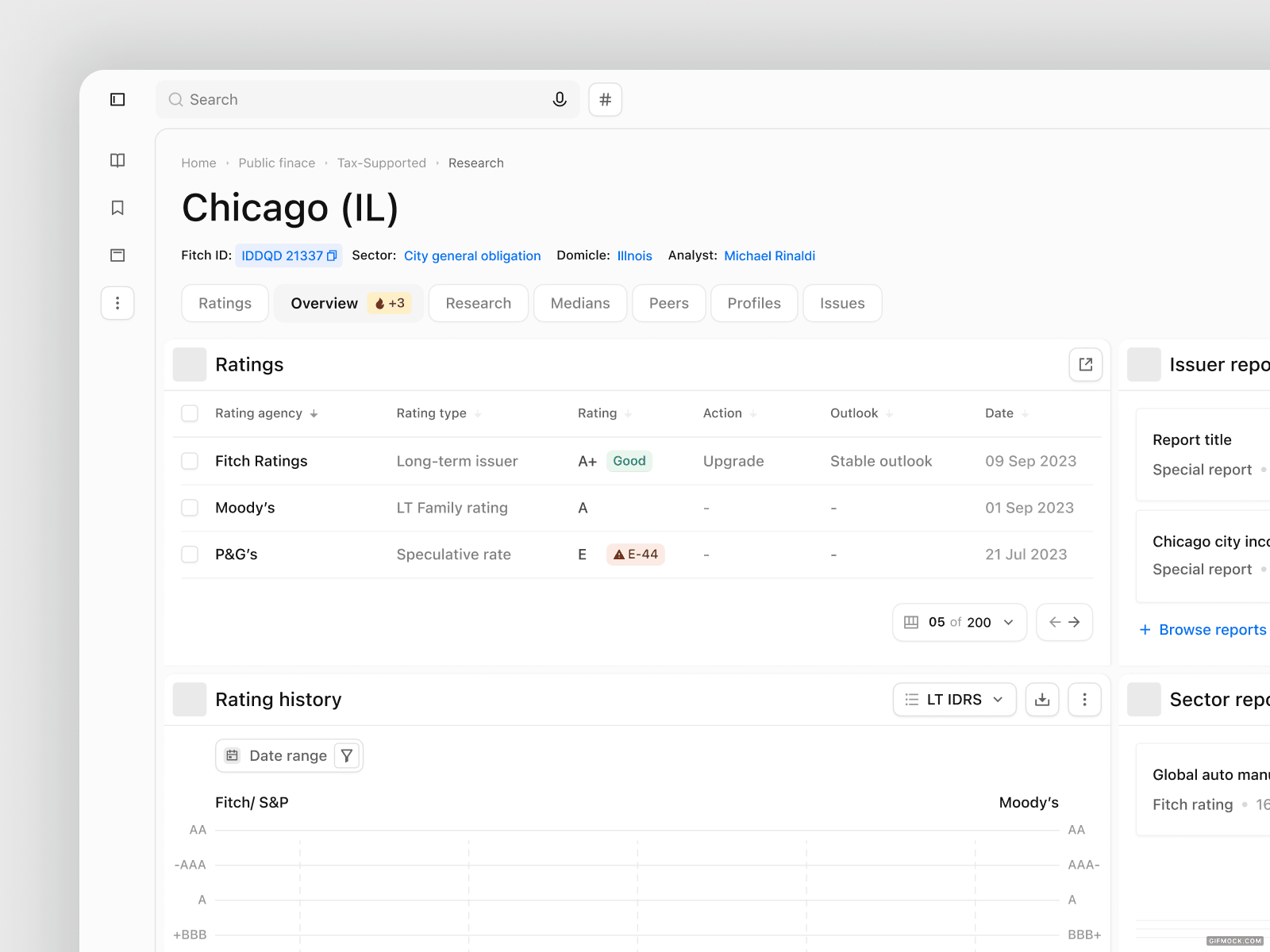Click Browse reports link

pos(1213,630)
